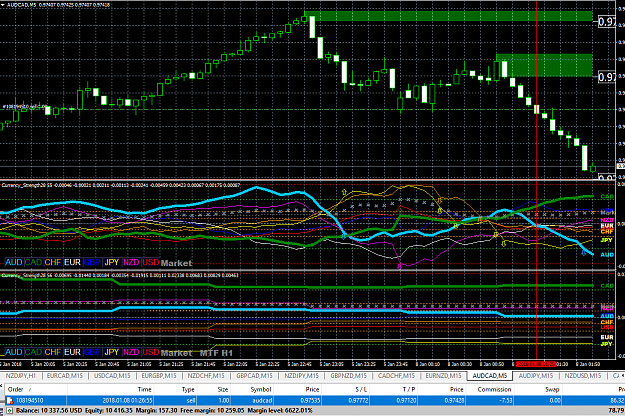
Task: Click the current price 0.97428 cell
Action: pyautogui.click(x=454, y=400)
